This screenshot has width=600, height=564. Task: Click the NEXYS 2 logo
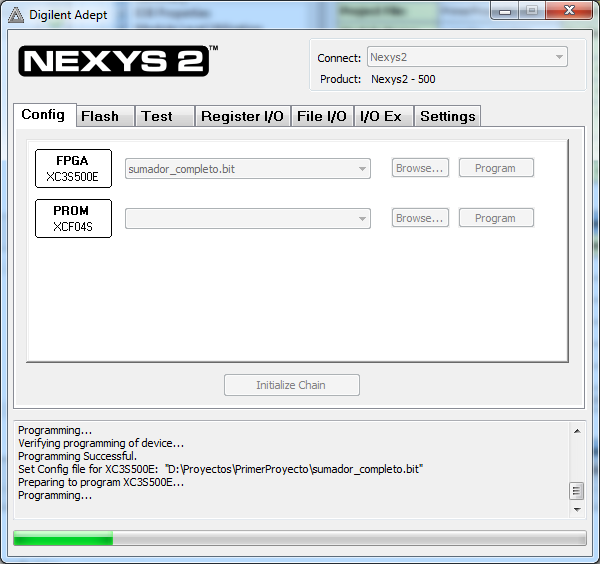coord(114,61)
